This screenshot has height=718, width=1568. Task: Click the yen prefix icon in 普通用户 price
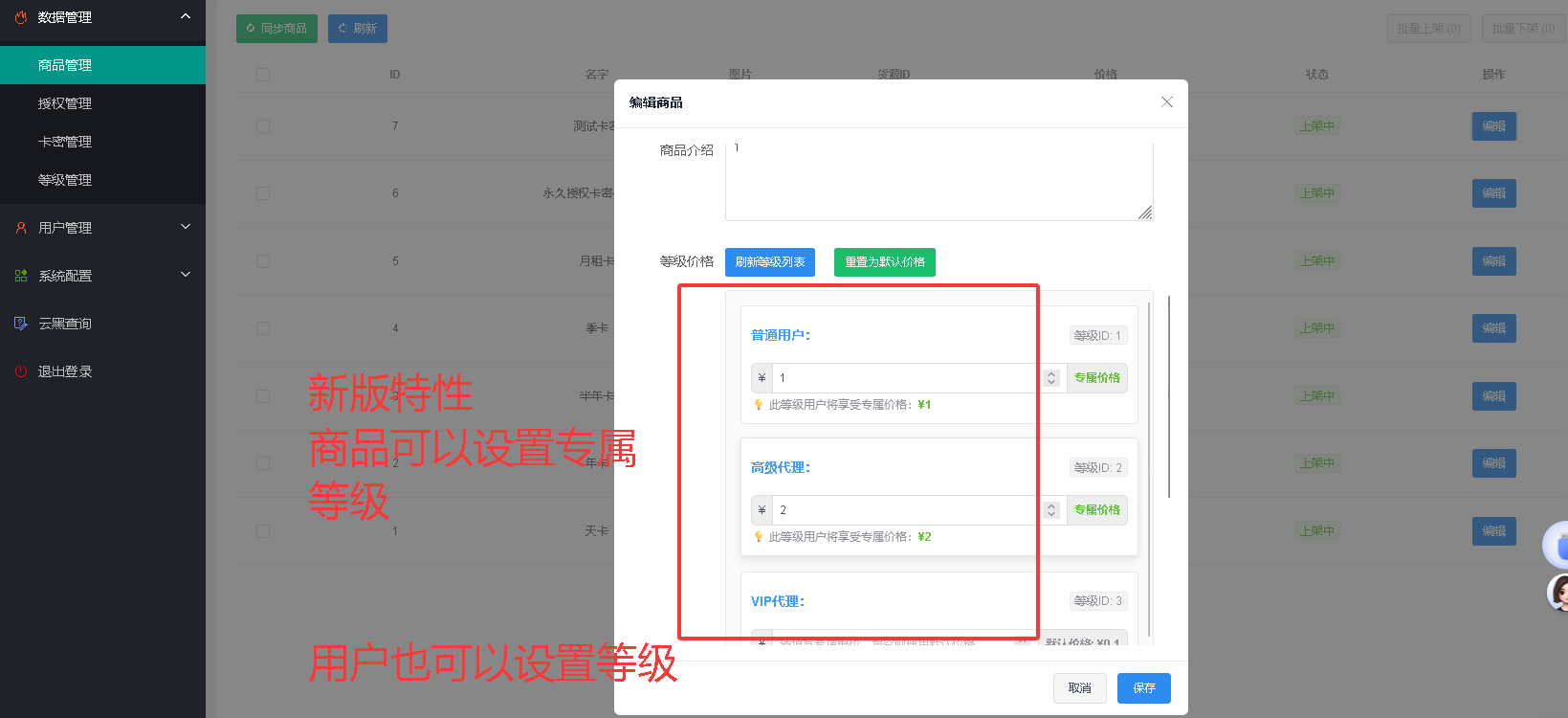[762, 378]
